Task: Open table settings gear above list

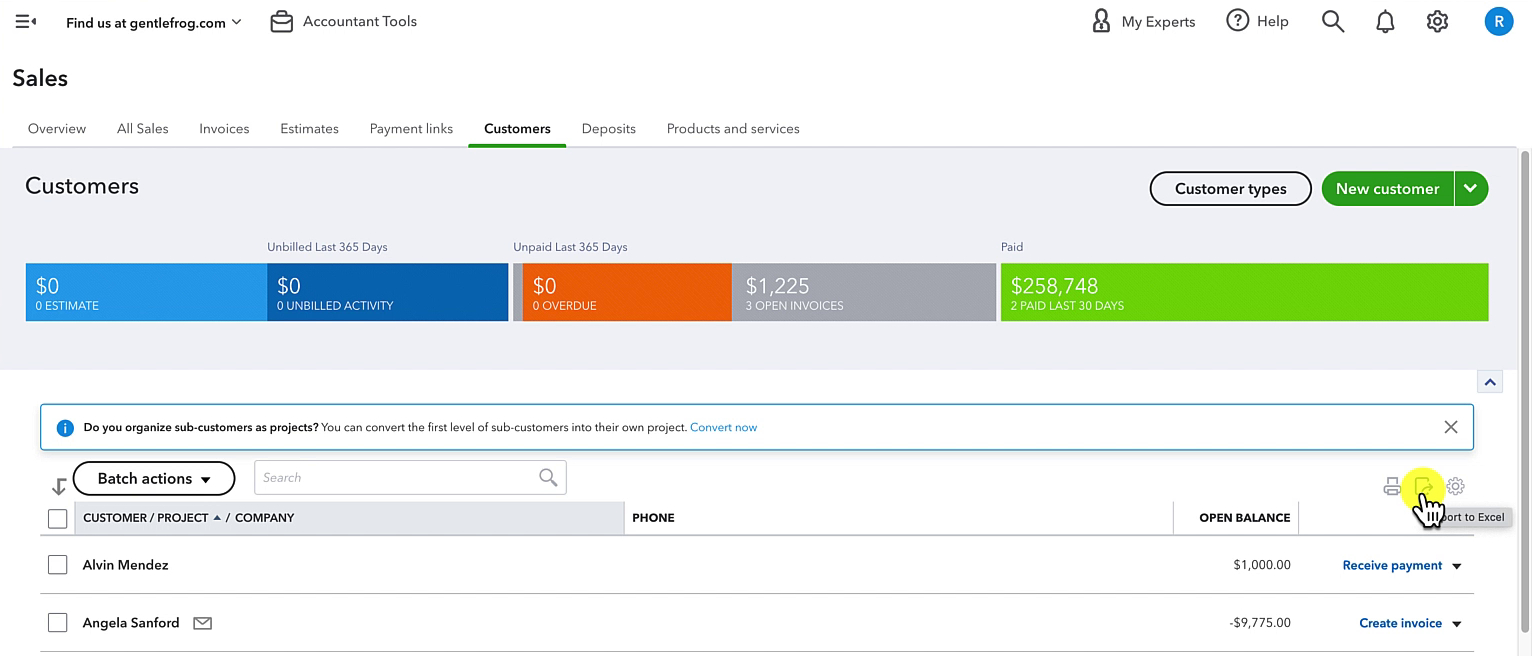Action: click(1456, 487)
